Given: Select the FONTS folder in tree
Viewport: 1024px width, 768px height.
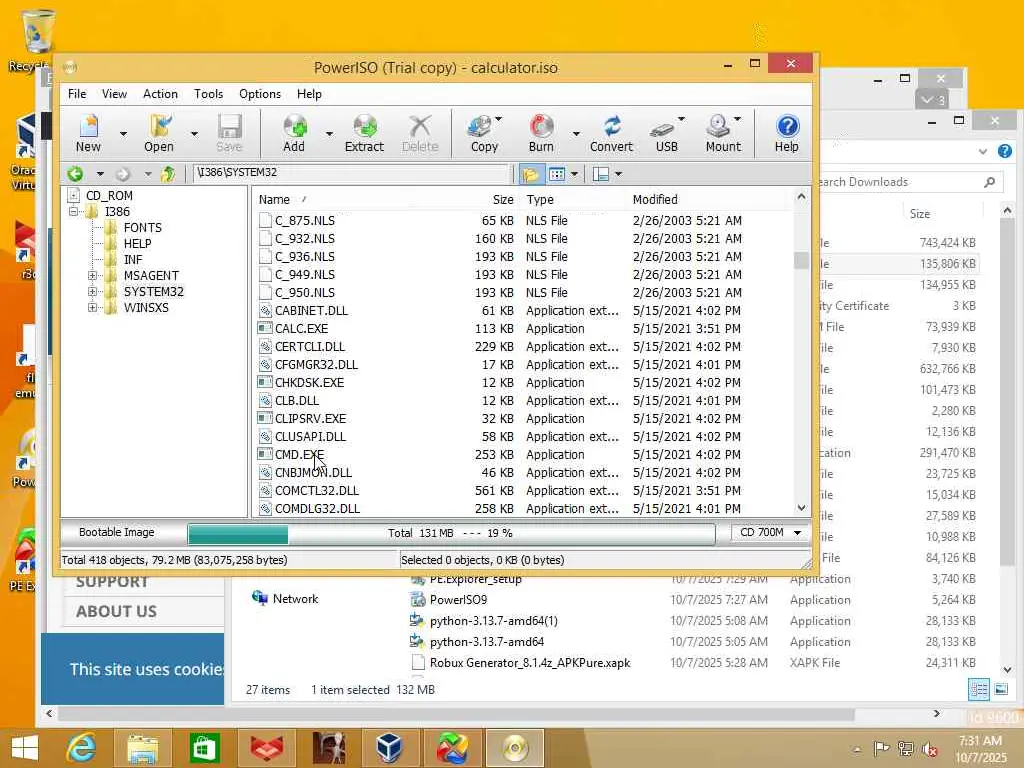Looking at the screenshot, I should (142, 227).
